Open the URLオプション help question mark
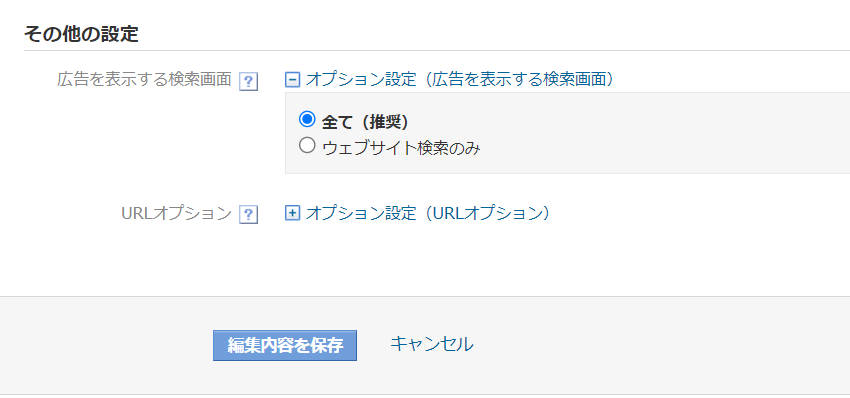This screenshot has width=850, height=398. point(248,215)
